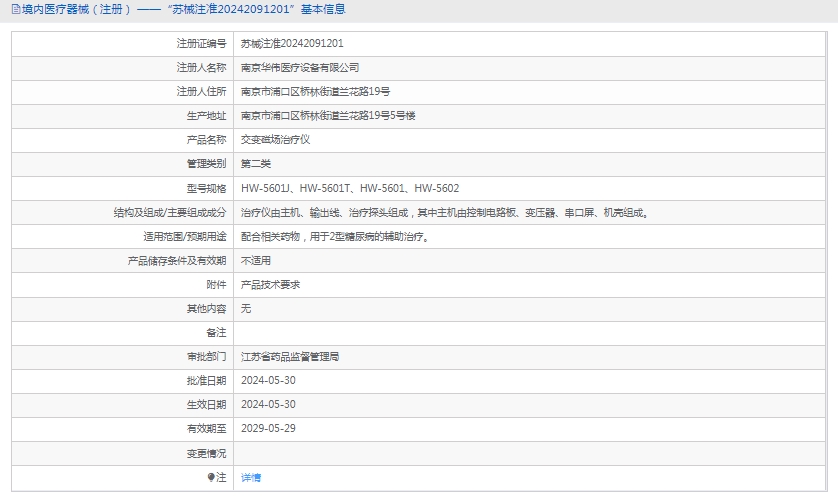Click the attachment value 产品技术要求
This screenshot has width=838, height=498.
pyautogui.click(x=271, y=285)
